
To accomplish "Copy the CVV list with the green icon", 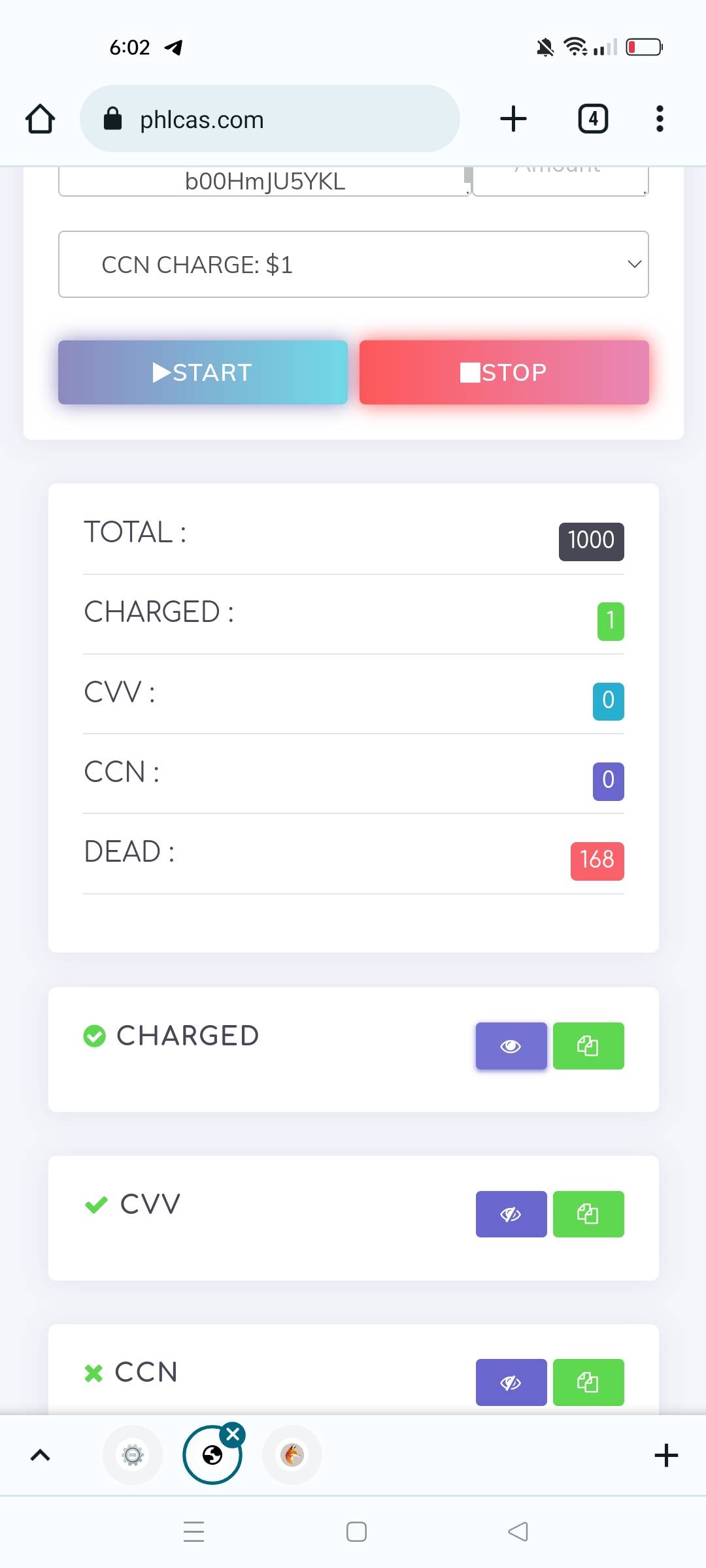I will coord(588,1214).
